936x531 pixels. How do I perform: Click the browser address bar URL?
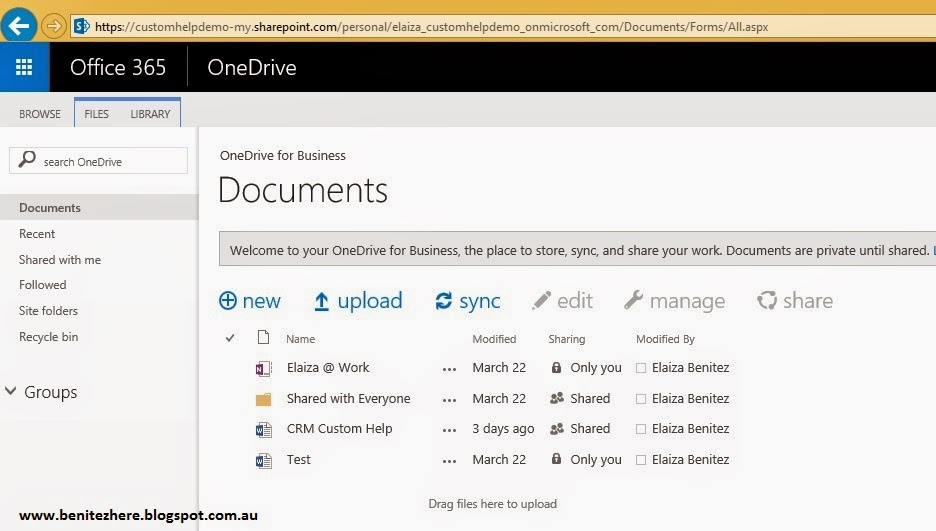click(431, 27)
